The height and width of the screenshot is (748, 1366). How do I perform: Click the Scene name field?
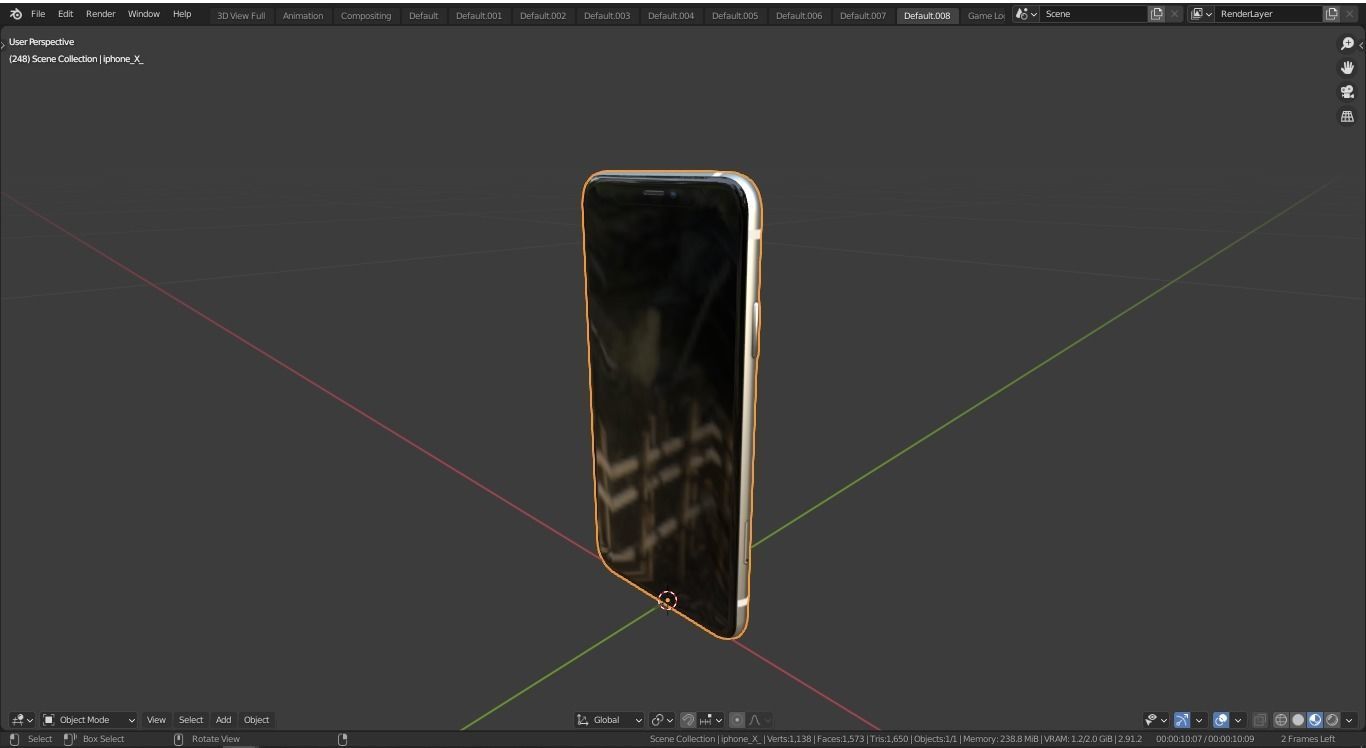pos(1094,14)
